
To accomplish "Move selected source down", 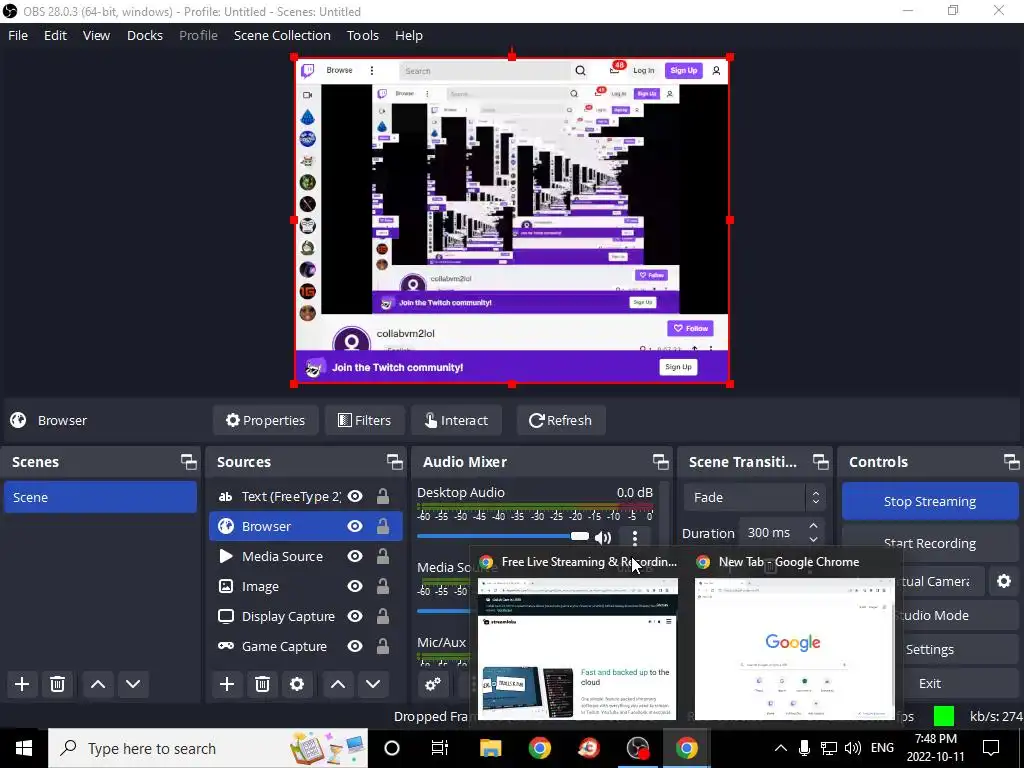I will pyautogui.click(x=373, y=684).
